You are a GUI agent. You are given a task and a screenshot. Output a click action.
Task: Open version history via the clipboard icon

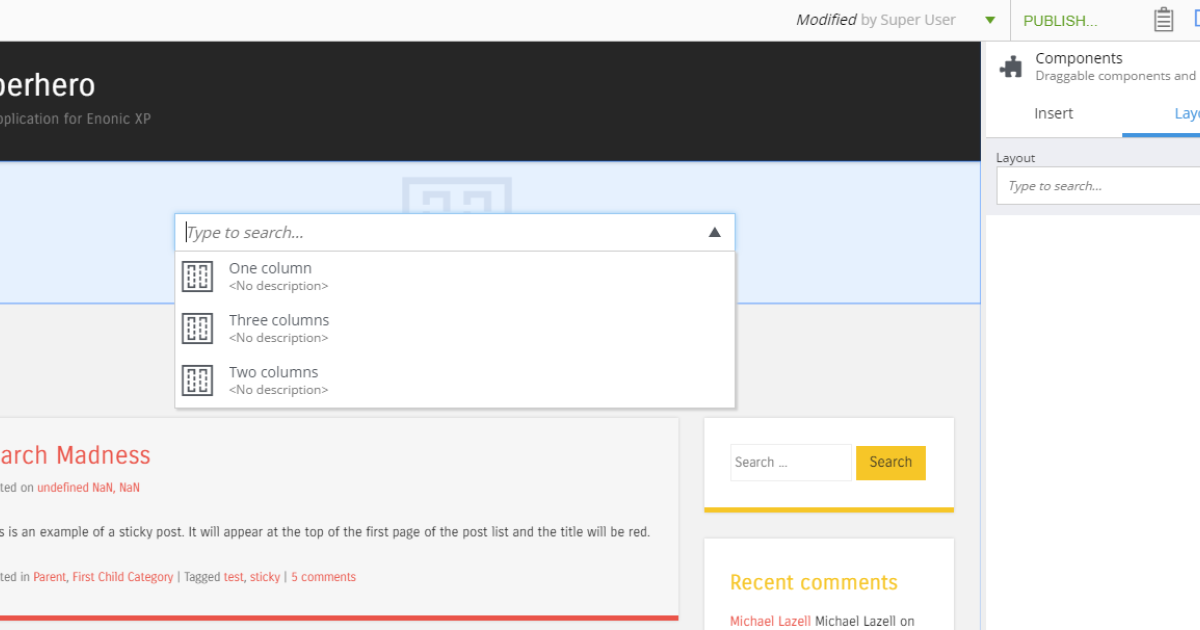coord(1163,19)
